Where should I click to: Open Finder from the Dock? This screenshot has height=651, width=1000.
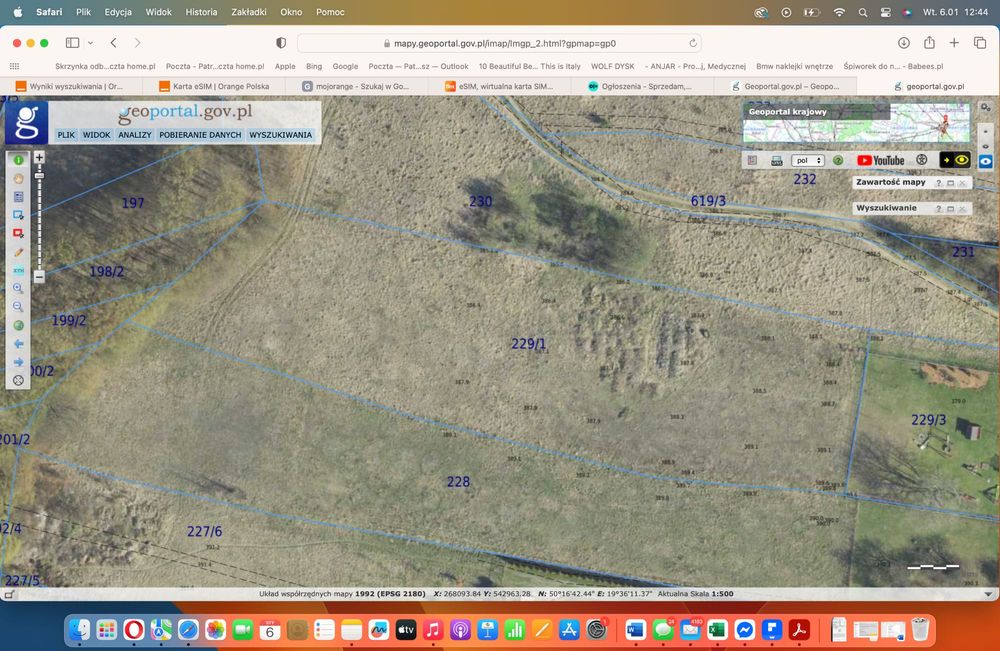coord(79,630)
